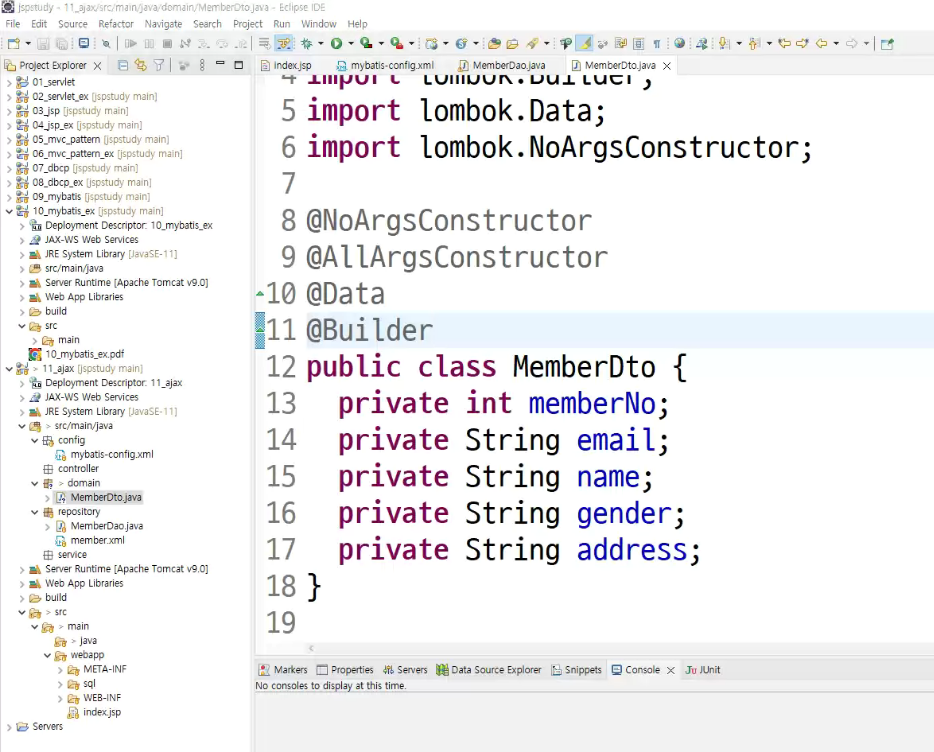Click line 12 class declaration in editor
Image resolution: width=934 pixels, height=752 pixels.
click(x=497, y=366)
